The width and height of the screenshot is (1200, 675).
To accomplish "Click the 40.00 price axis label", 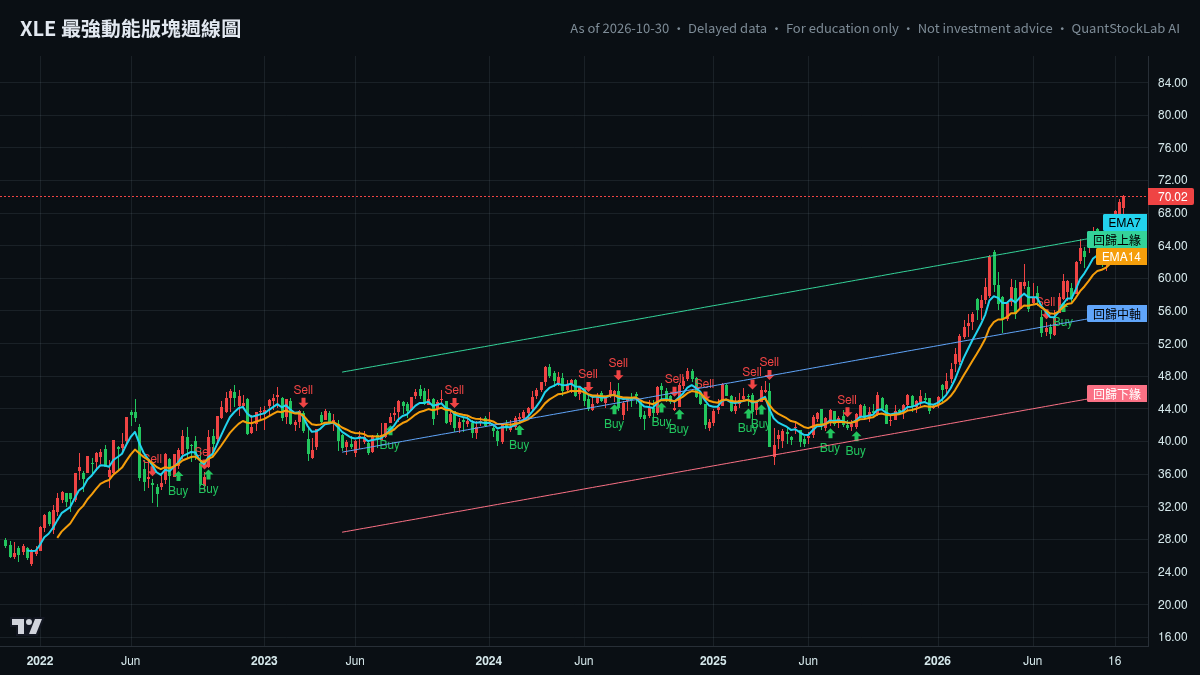I will pos(1173,441).
